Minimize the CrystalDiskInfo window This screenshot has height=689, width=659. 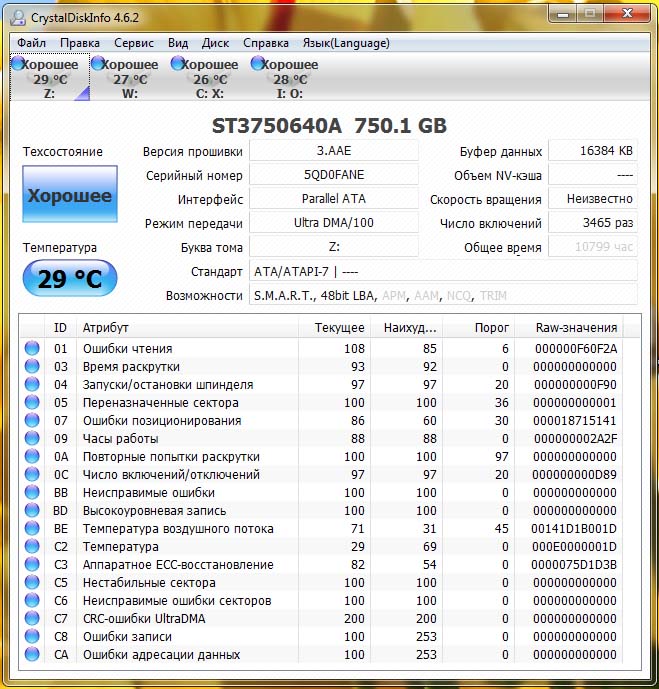point(563,14)
